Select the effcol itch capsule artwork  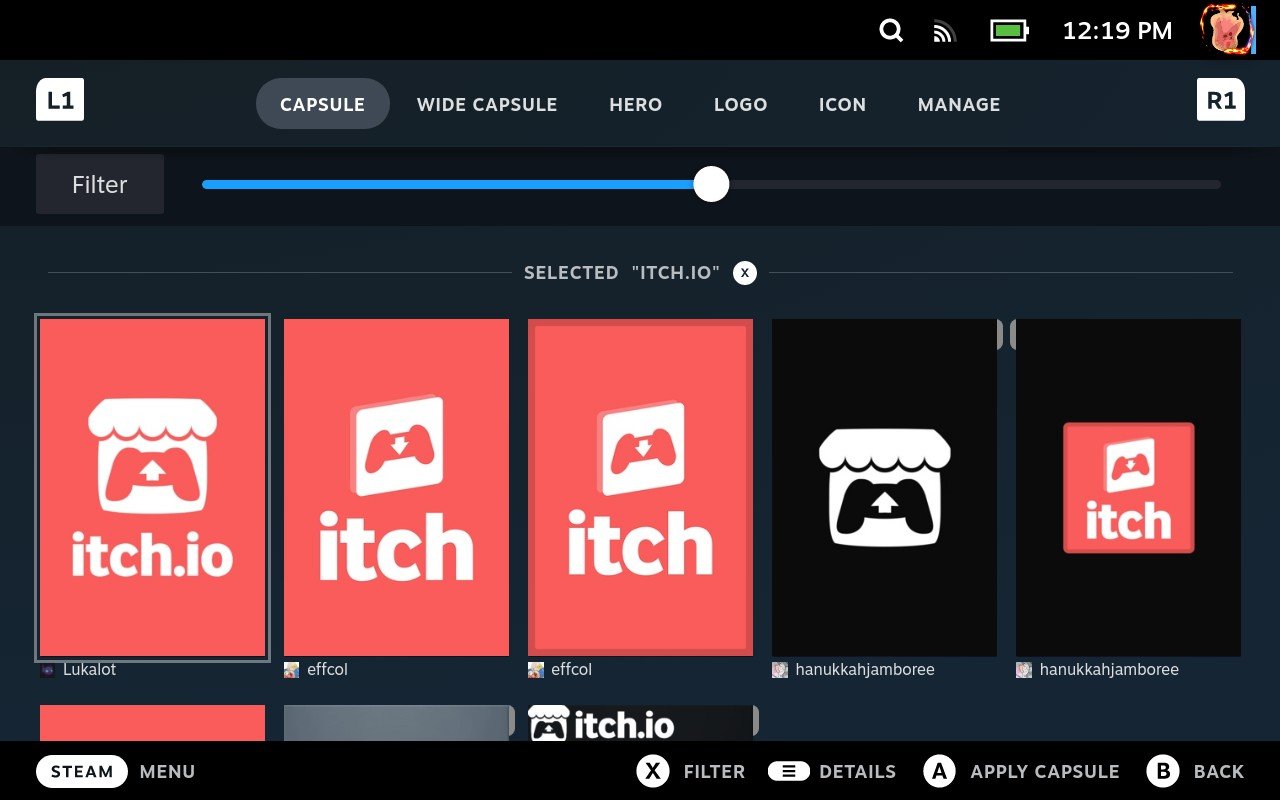coord(396,488)
